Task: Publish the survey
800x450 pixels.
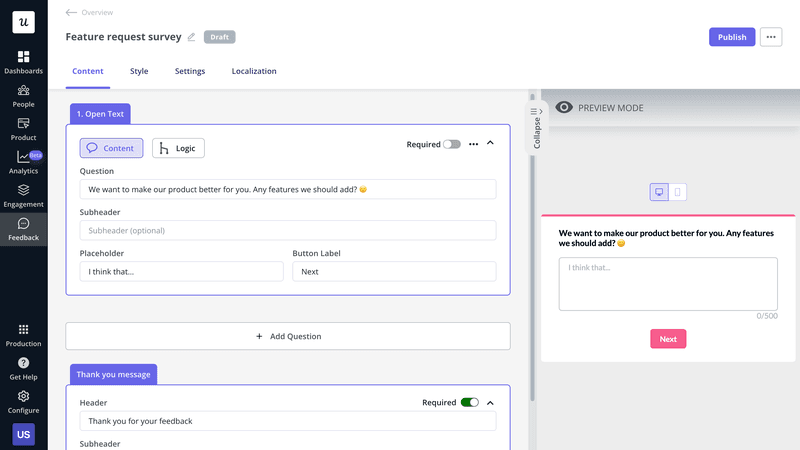Action: (732, 37)
